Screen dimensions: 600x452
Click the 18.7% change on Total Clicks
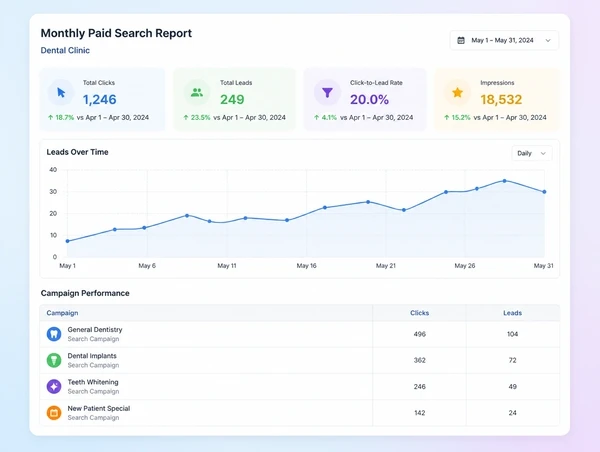[x=64, y=117]
